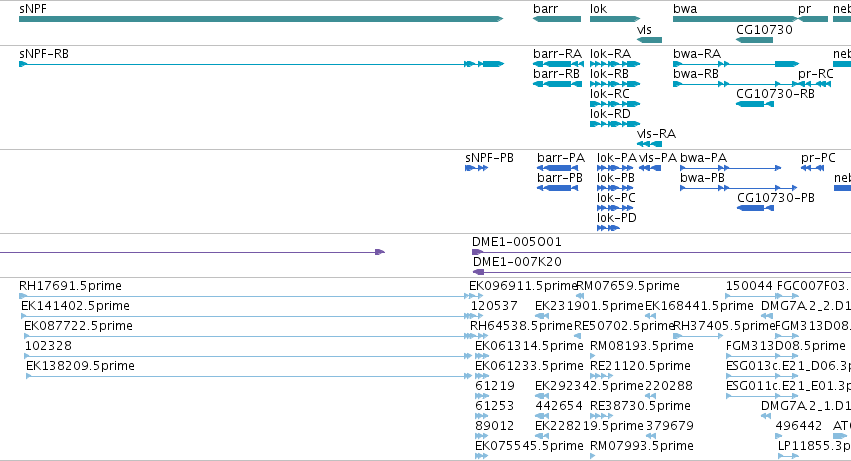Select transcript lok-RC
The image size is (851, 461).
pos(615,104)
